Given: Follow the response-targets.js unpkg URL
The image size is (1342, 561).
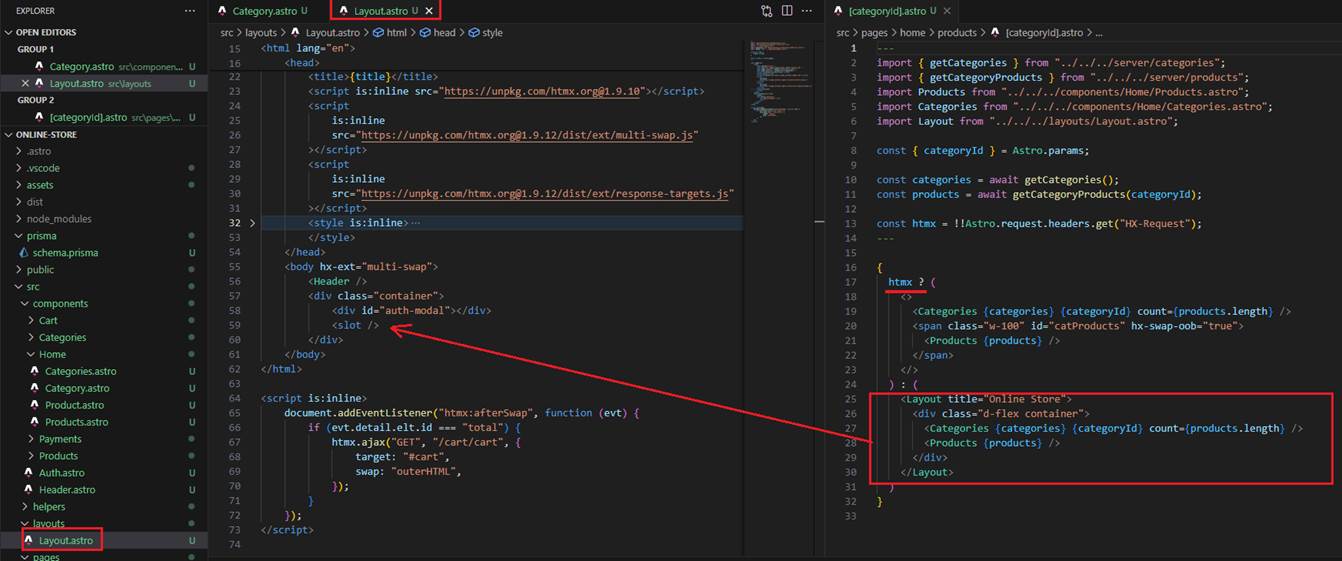Looking at the screenshot, I should point(546,193).
